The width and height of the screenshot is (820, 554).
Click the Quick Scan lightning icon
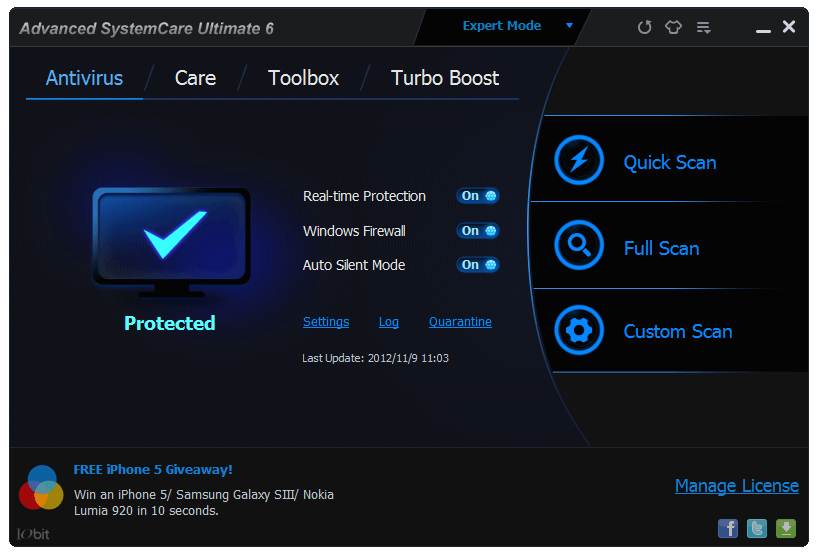tap(579, 160)
